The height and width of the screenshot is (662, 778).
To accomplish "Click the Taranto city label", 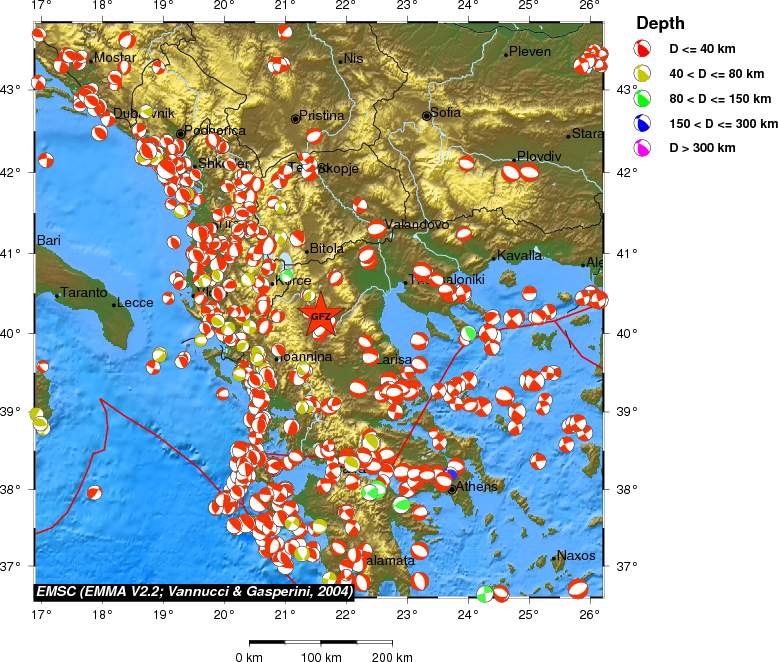I will tap(84, 293).
